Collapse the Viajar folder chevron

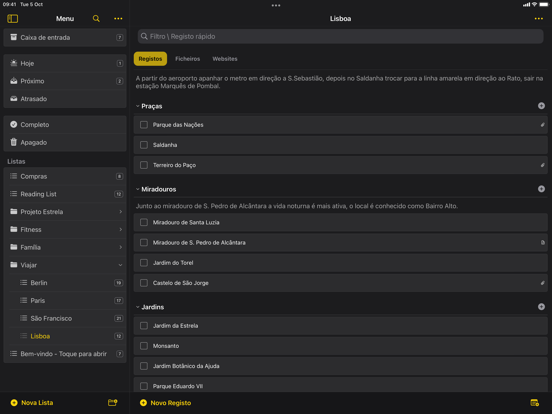[120, 265]
